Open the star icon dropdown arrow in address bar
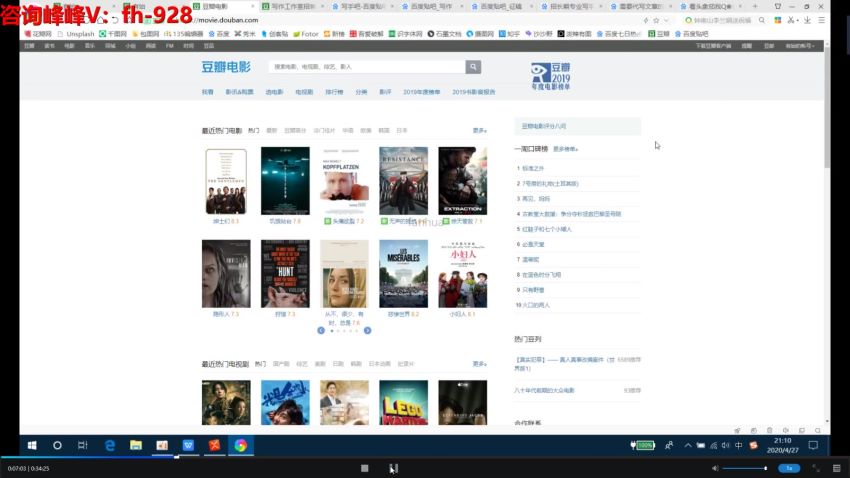The width and height of the screenshot is (850, 478). pos(666,20)
